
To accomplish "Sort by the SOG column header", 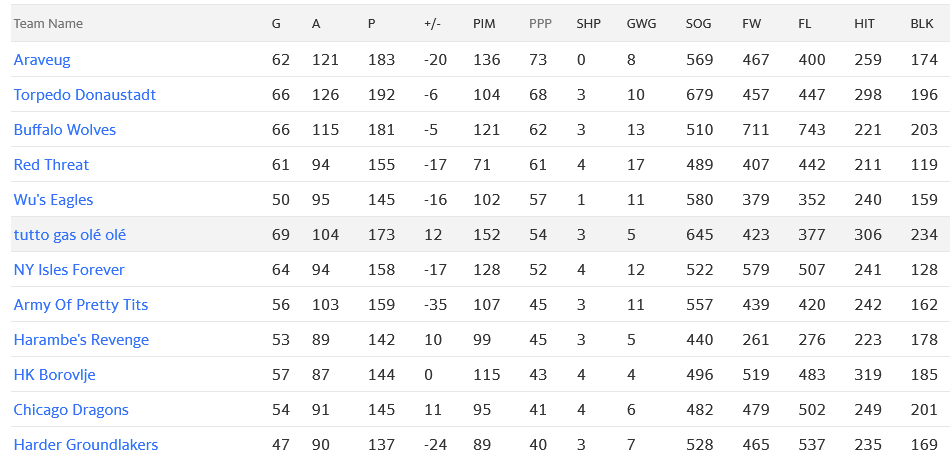I will (699, 23).
